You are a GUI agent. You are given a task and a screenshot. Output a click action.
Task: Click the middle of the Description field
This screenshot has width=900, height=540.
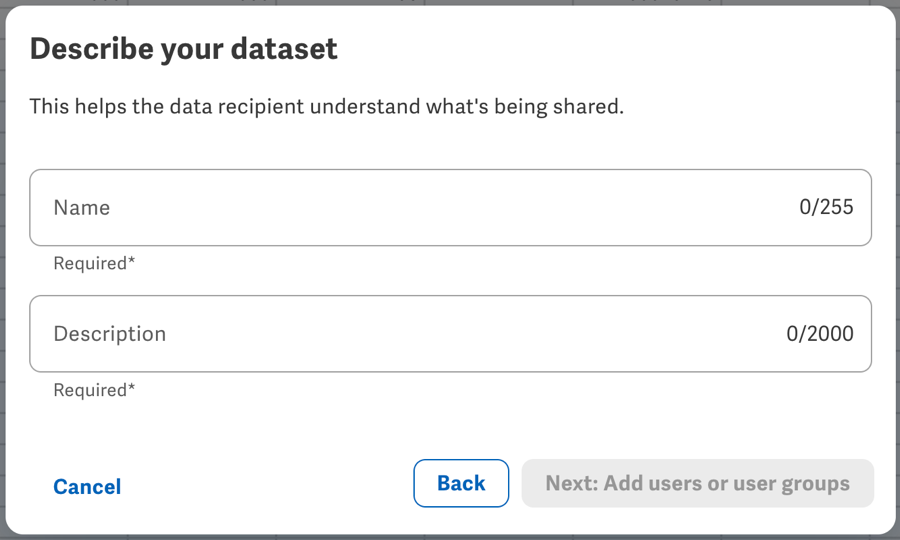pos(450,334)
